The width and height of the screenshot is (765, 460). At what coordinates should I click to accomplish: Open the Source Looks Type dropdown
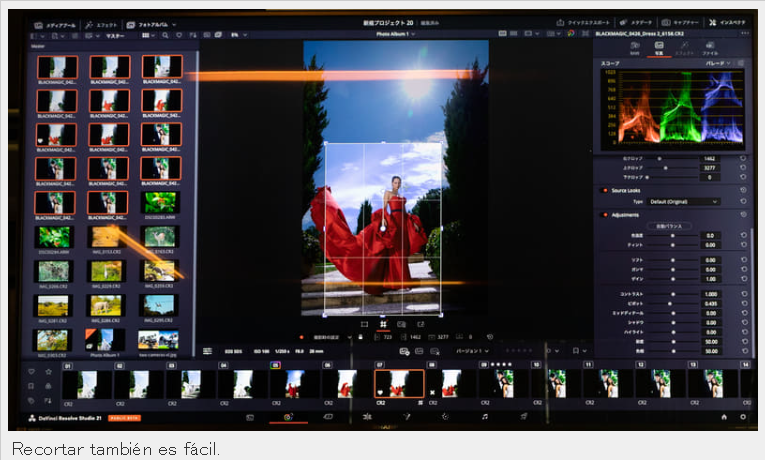[684, 201]
